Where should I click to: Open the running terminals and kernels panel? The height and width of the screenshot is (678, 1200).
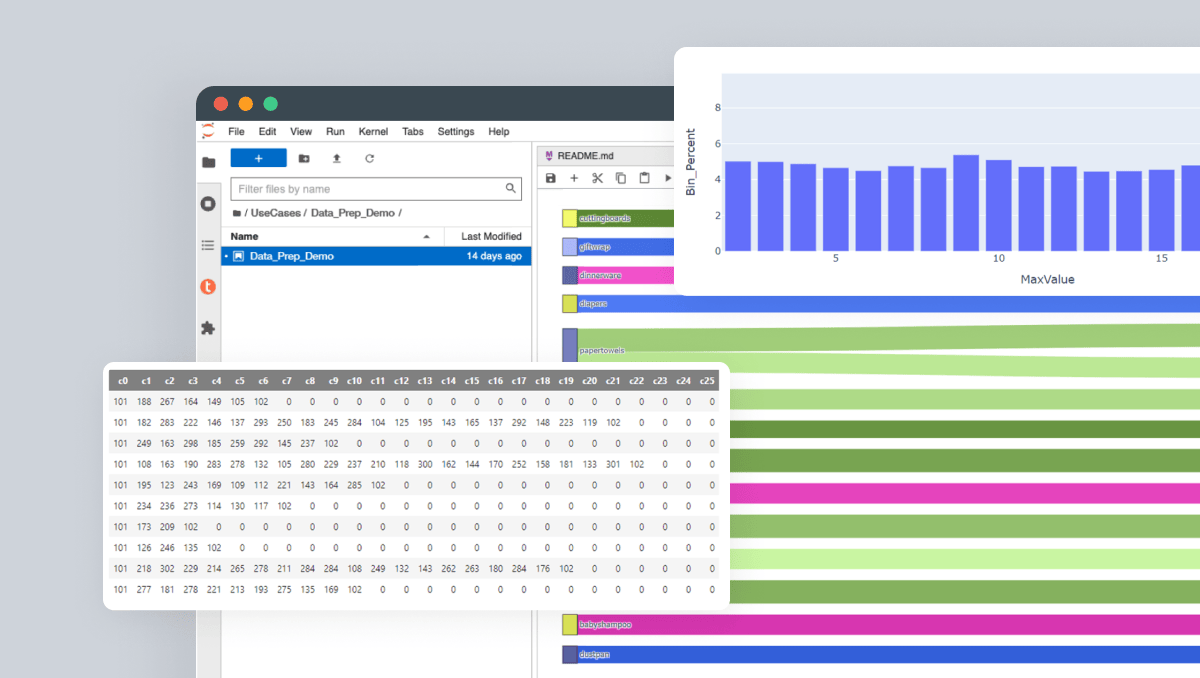pyautogui.click(x=208, y=203)
